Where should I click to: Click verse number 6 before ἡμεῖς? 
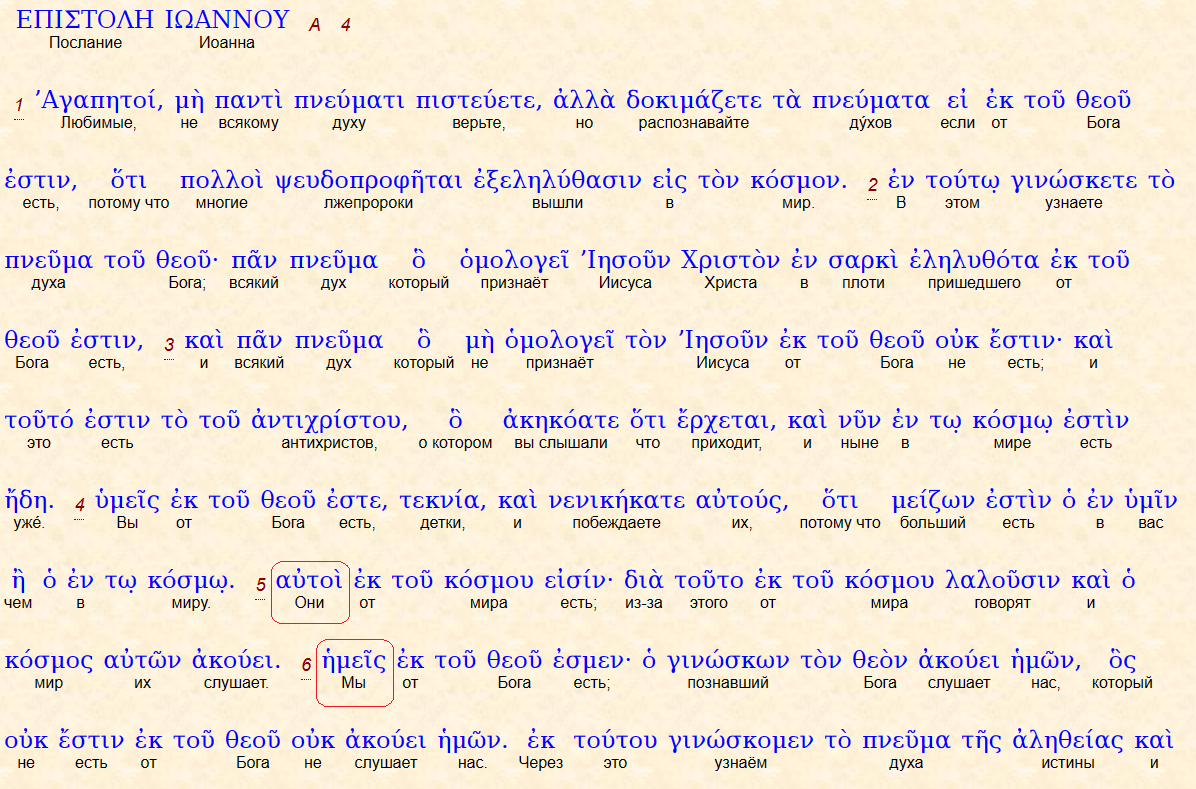coord(306,664)
